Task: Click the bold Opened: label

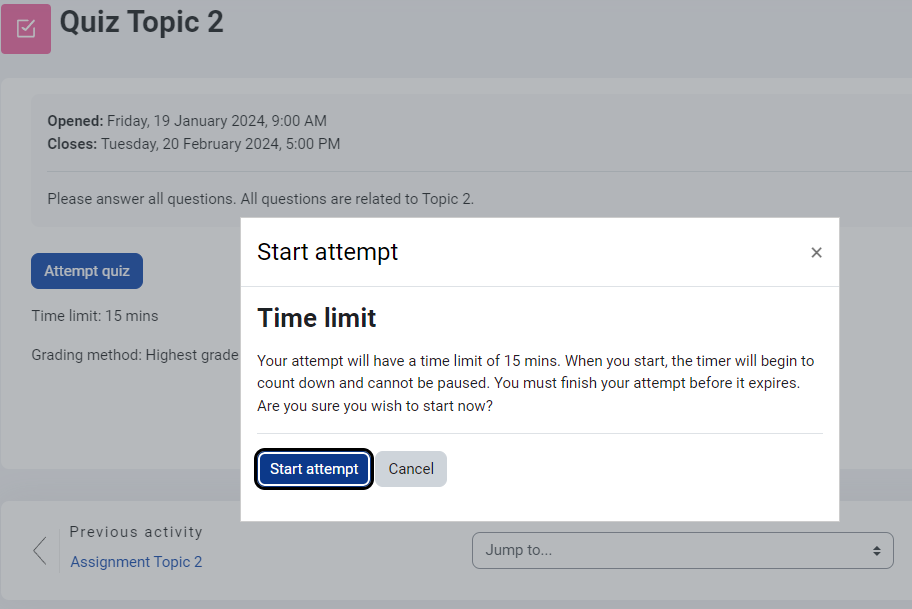Action: click(75, 121)
